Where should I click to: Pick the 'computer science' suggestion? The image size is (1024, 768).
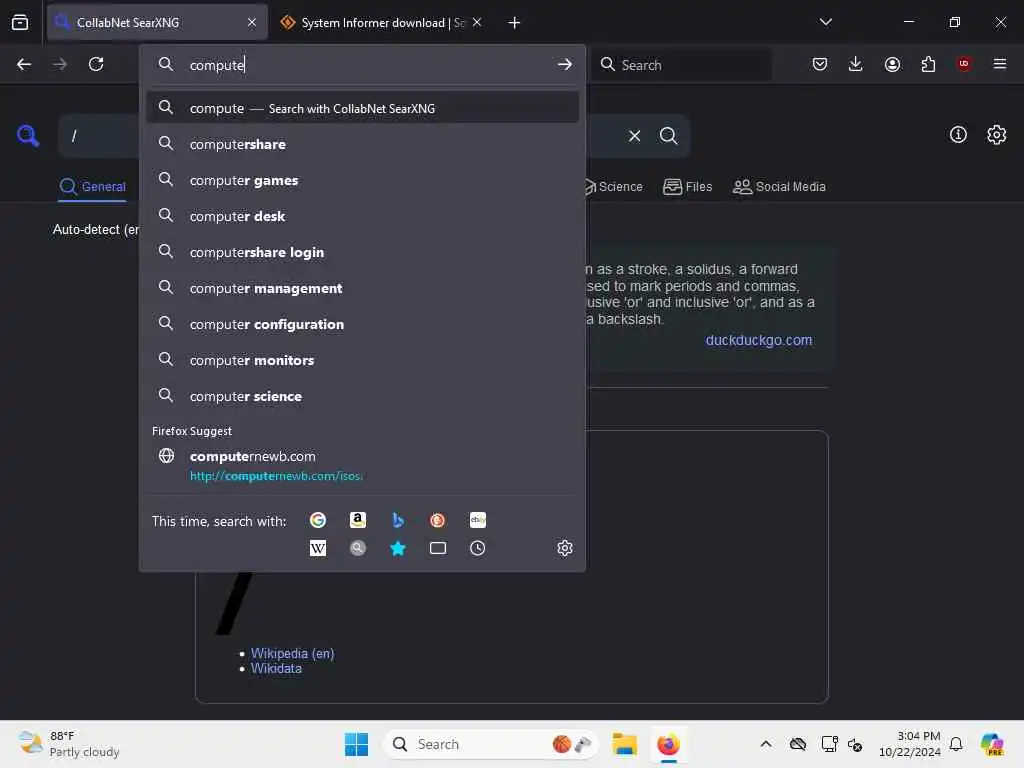pos(362,396)
